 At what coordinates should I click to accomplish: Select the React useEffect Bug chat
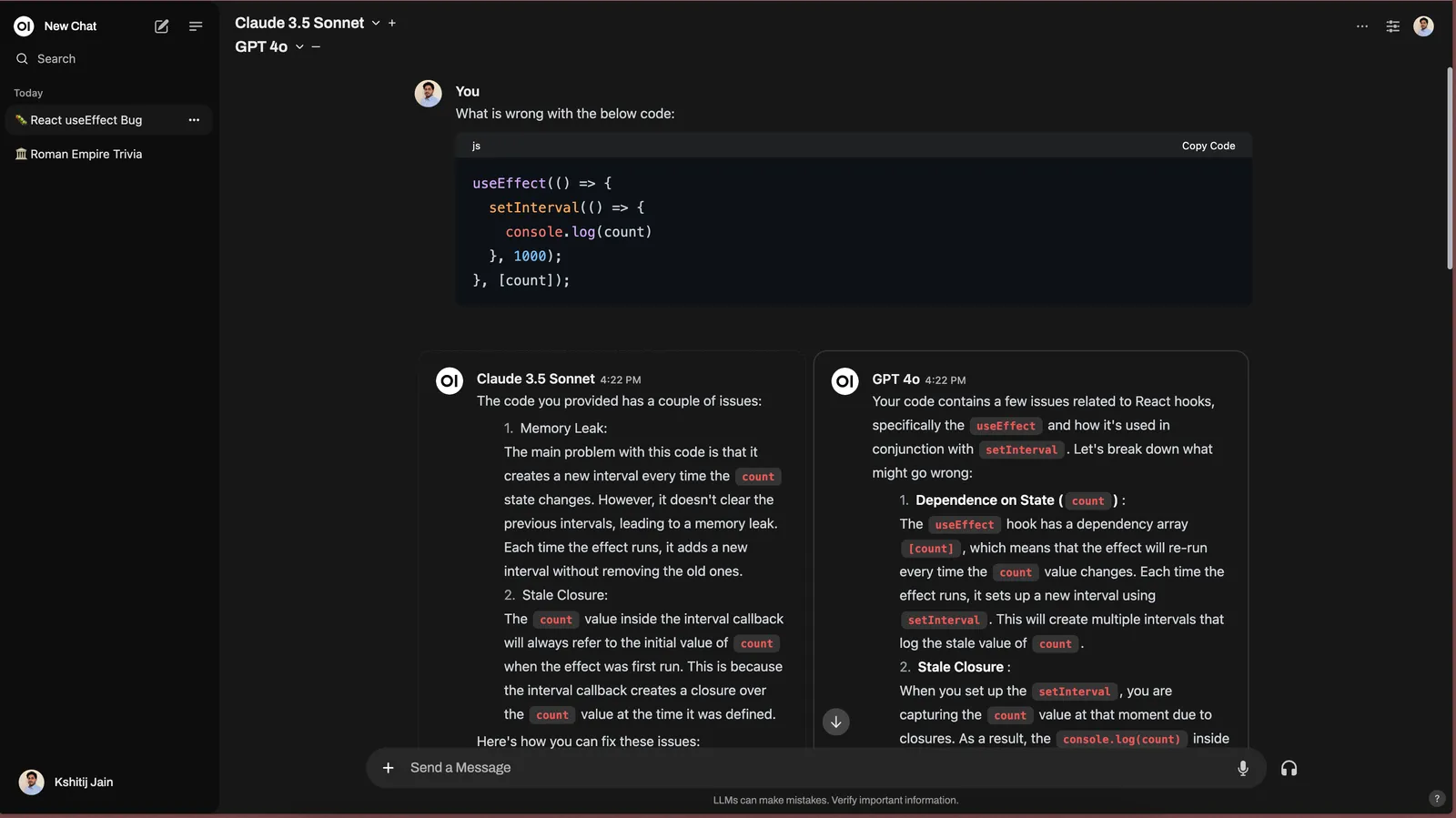[x=86, y=120]
